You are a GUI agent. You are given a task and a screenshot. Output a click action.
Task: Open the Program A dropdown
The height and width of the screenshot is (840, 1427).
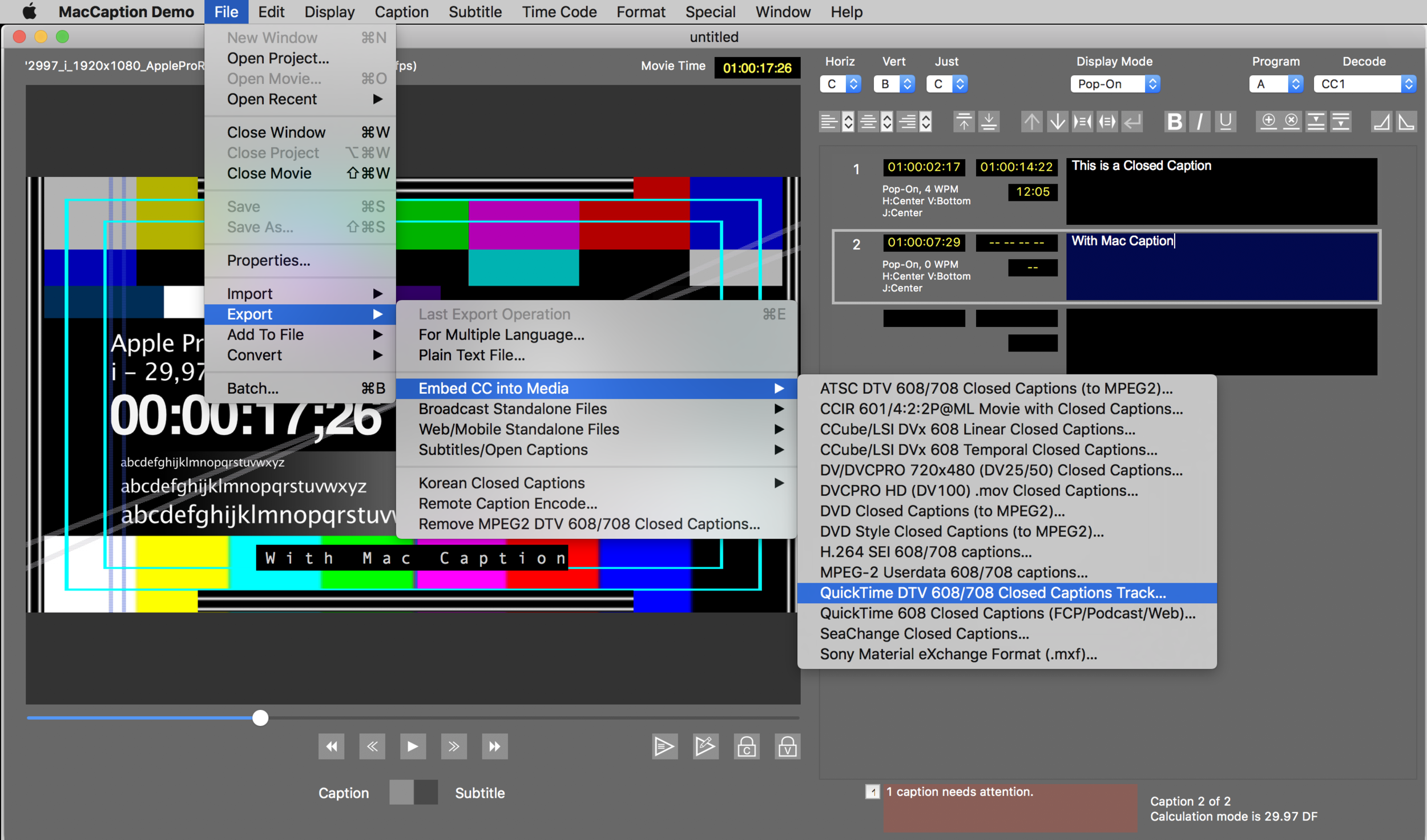click(x=1276, y=84)
